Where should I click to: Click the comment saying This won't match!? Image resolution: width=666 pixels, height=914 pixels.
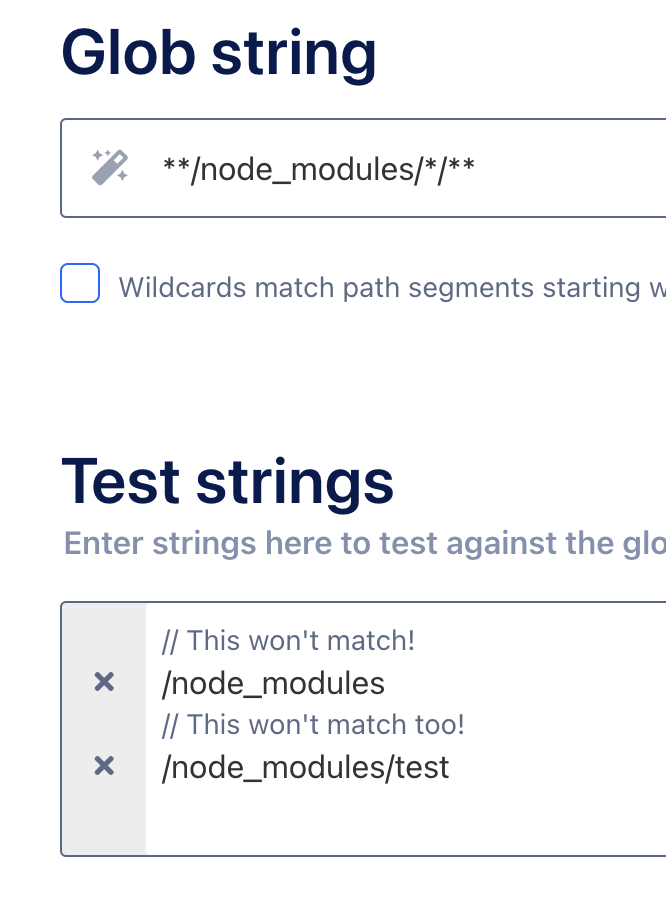point(287,640)
